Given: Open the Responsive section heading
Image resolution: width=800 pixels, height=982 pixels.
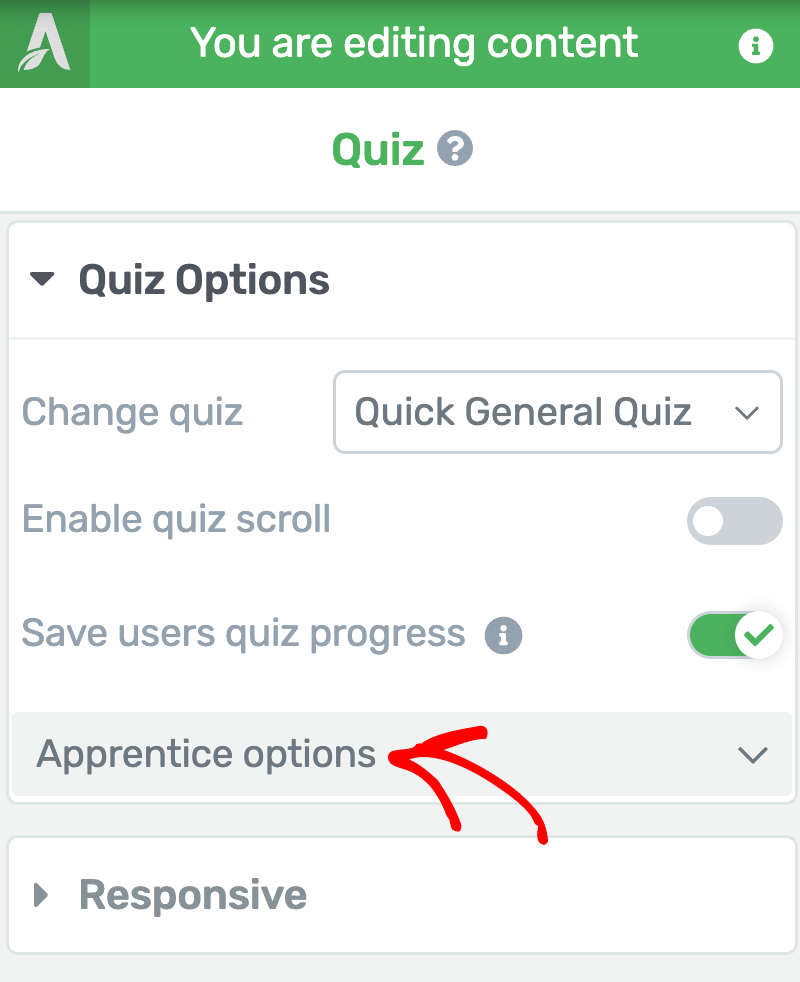Looking at the screenshot, I should [x=193, y=895].
